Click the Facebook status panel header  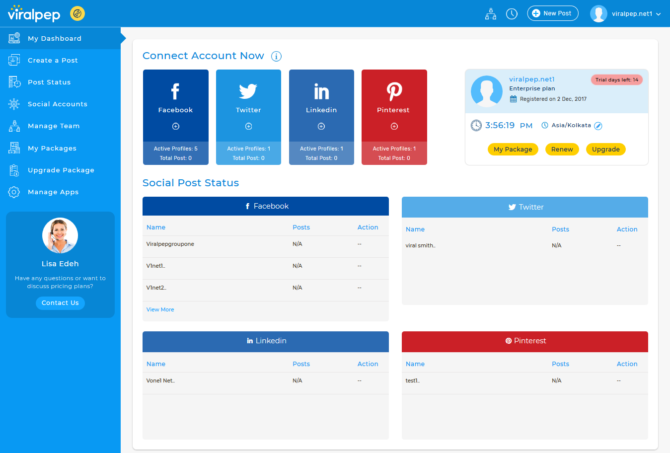(265, 206)
